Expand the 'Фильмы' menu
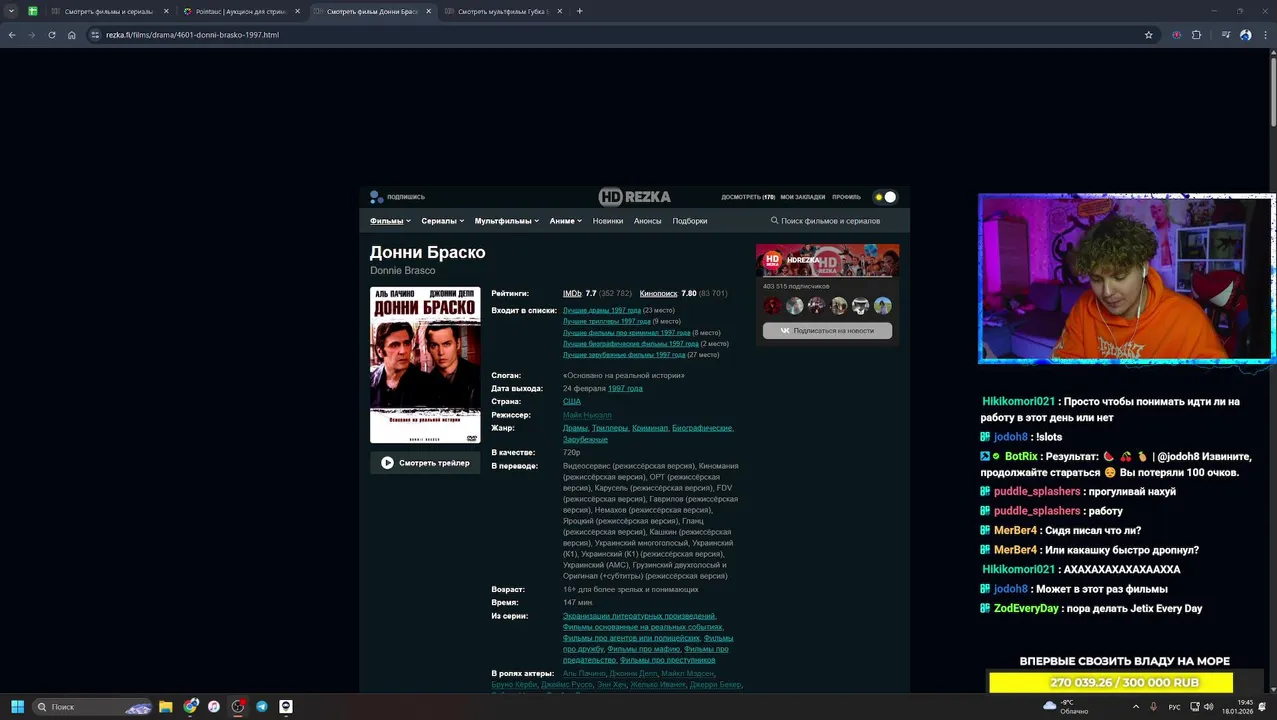 click(x=390, y=221)
